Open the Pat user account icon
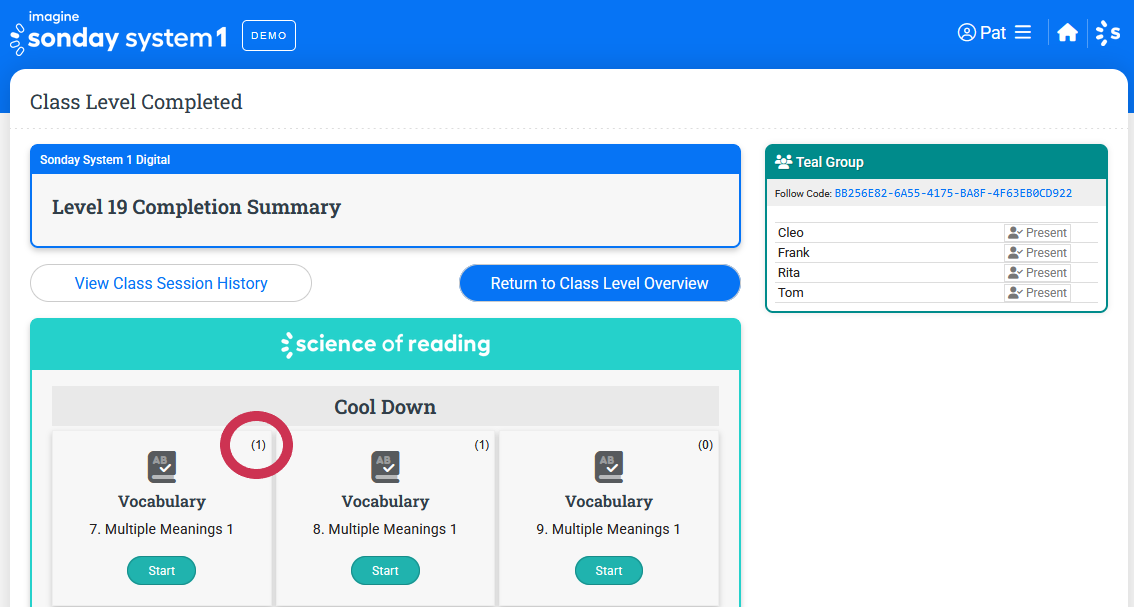 966,33
